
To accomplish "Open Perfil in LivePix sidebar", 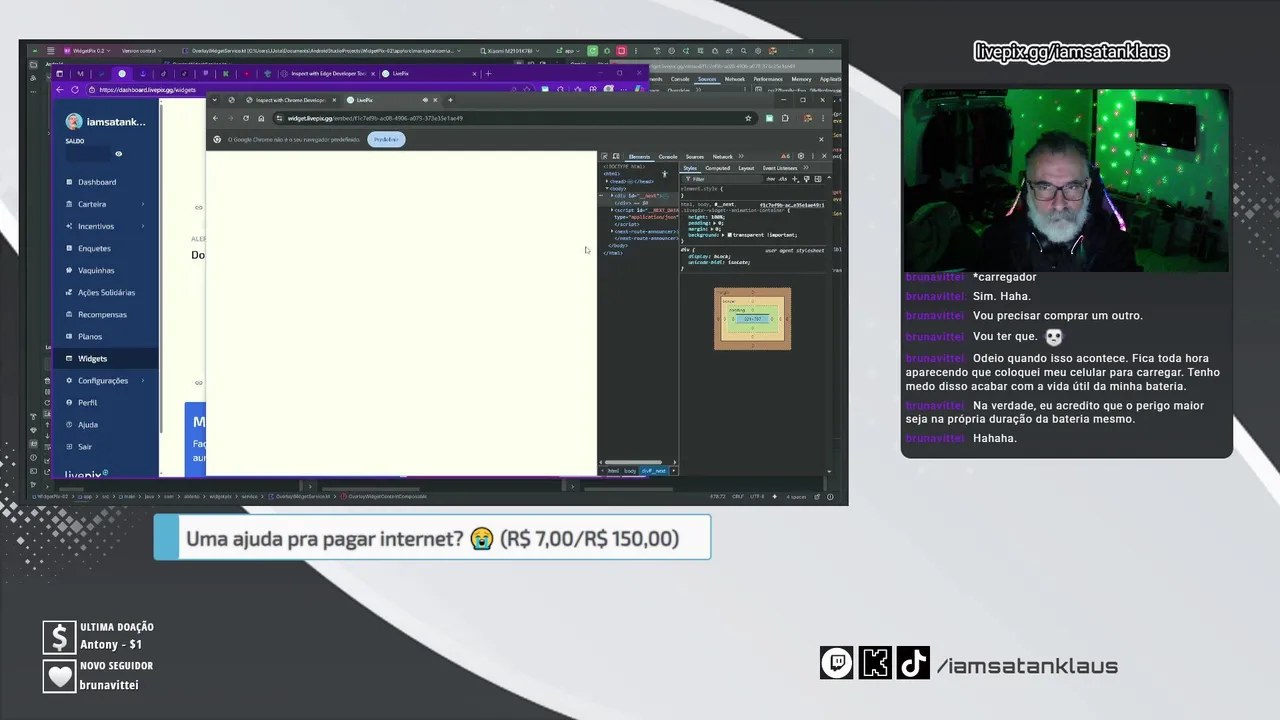I will click(x=88, y=402).
